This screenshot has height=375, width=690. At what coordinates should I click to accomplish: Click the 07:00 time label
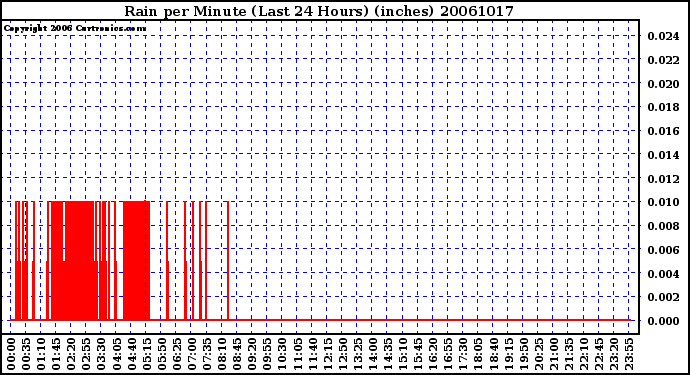point(191,354)
